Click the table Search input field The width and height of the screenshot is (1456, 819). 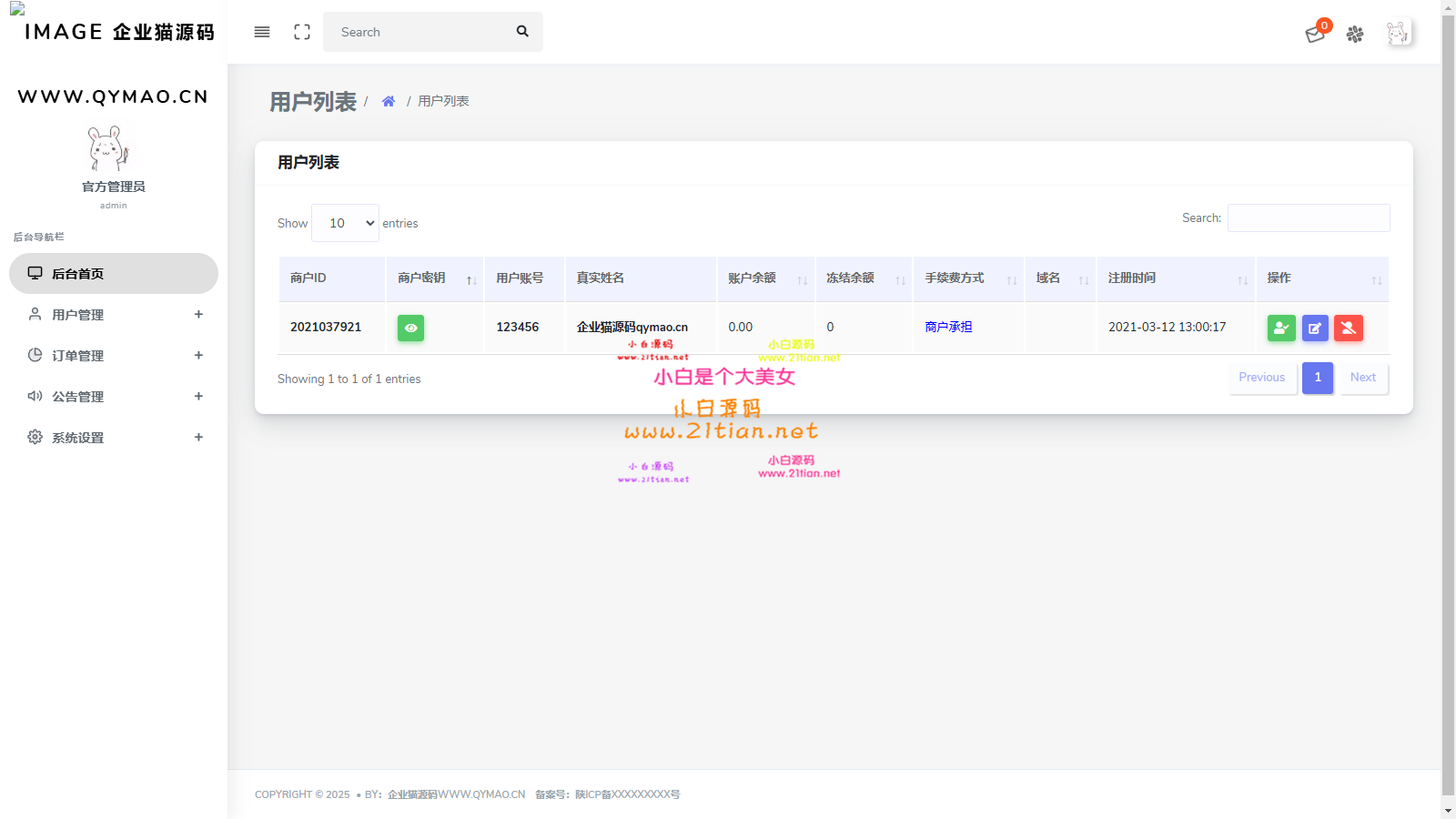click(x=1308, y=218)
